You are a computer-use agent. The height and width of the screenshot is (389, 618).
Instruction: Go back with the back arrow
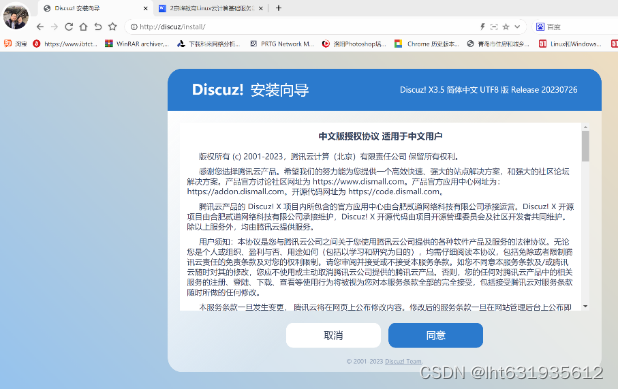(40, 27)
